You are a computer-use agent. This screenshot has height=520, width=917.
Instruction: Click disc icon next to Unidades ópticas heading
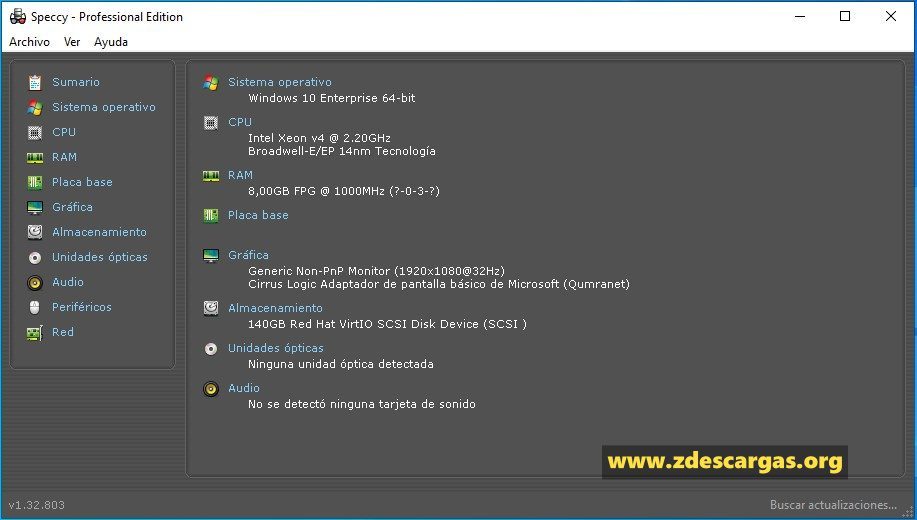211,349
